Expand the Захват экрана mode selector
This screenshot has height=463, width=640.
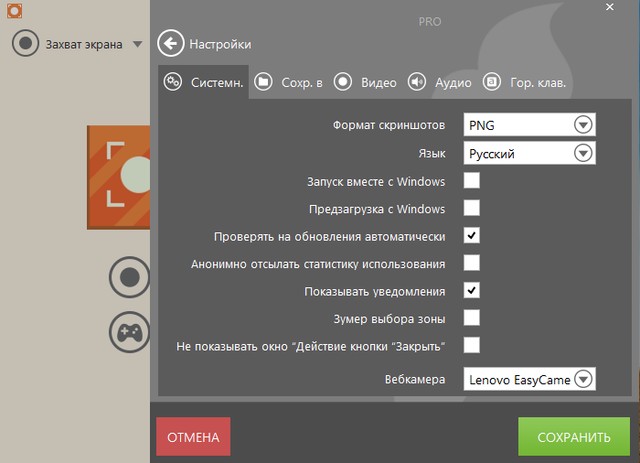[x=137, y=44]
